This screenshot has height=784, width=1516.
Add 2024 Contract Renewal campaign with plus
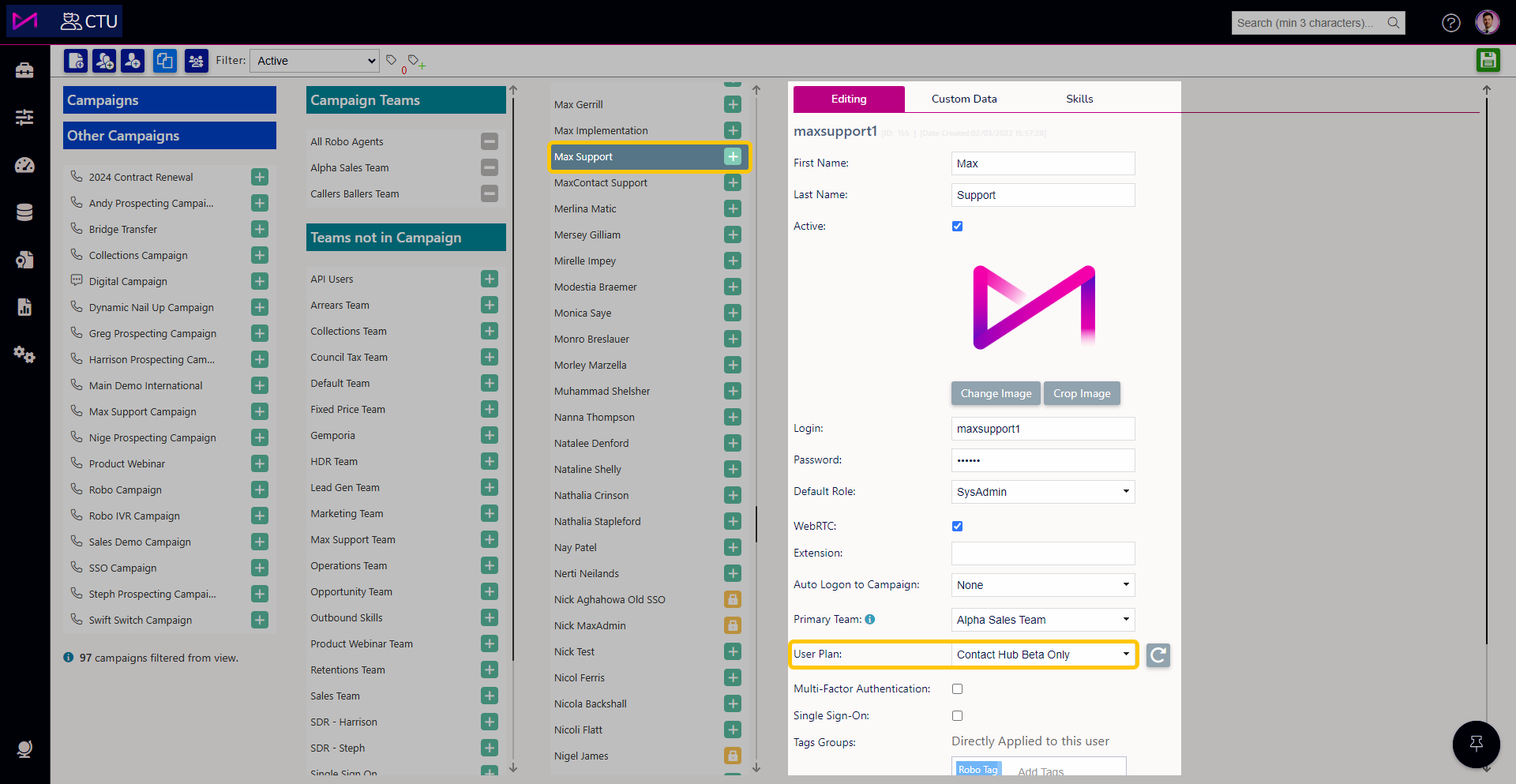[x=260, y=177]
